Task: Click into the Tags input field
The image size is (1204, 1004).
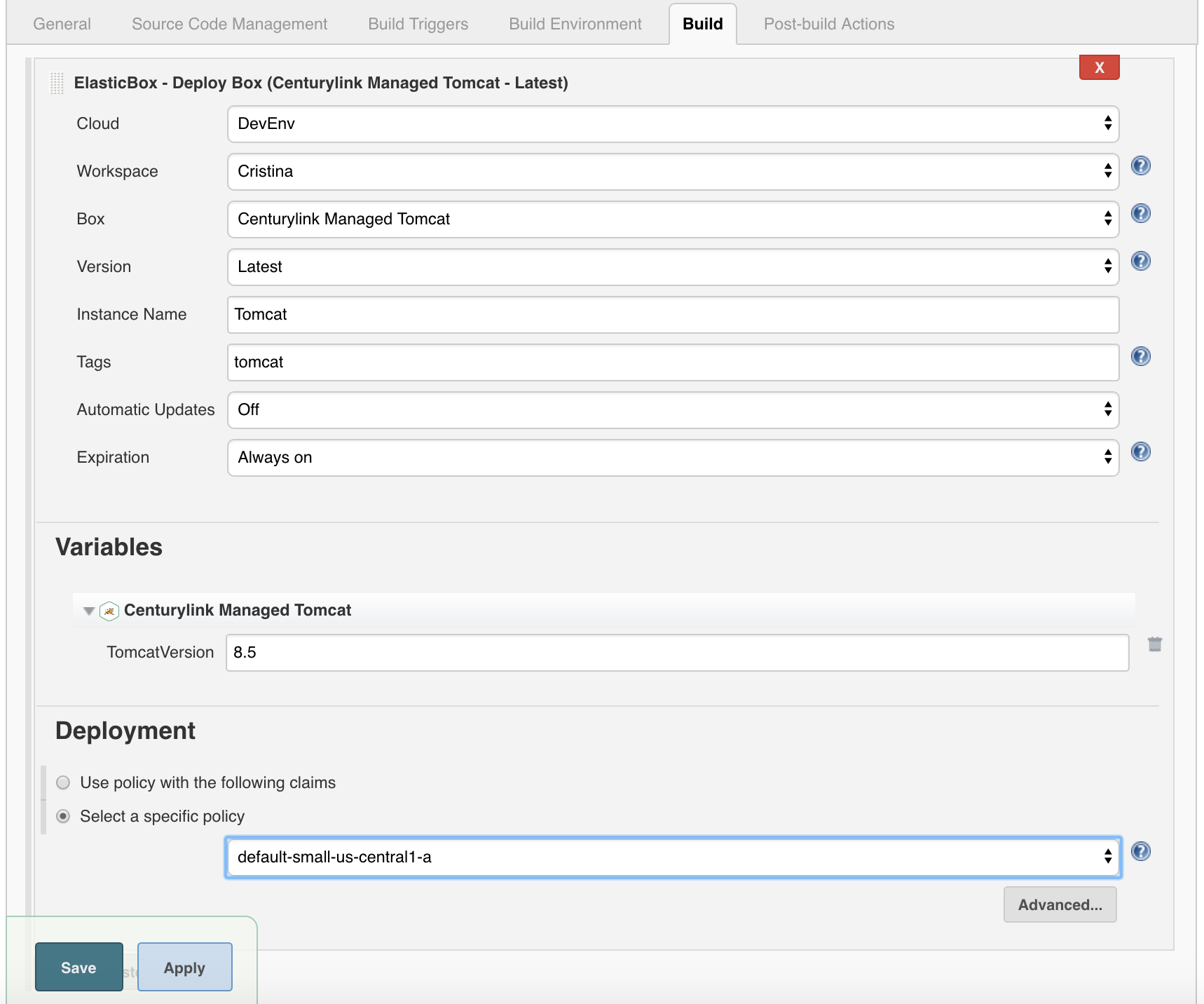Action: click(673, 362)
